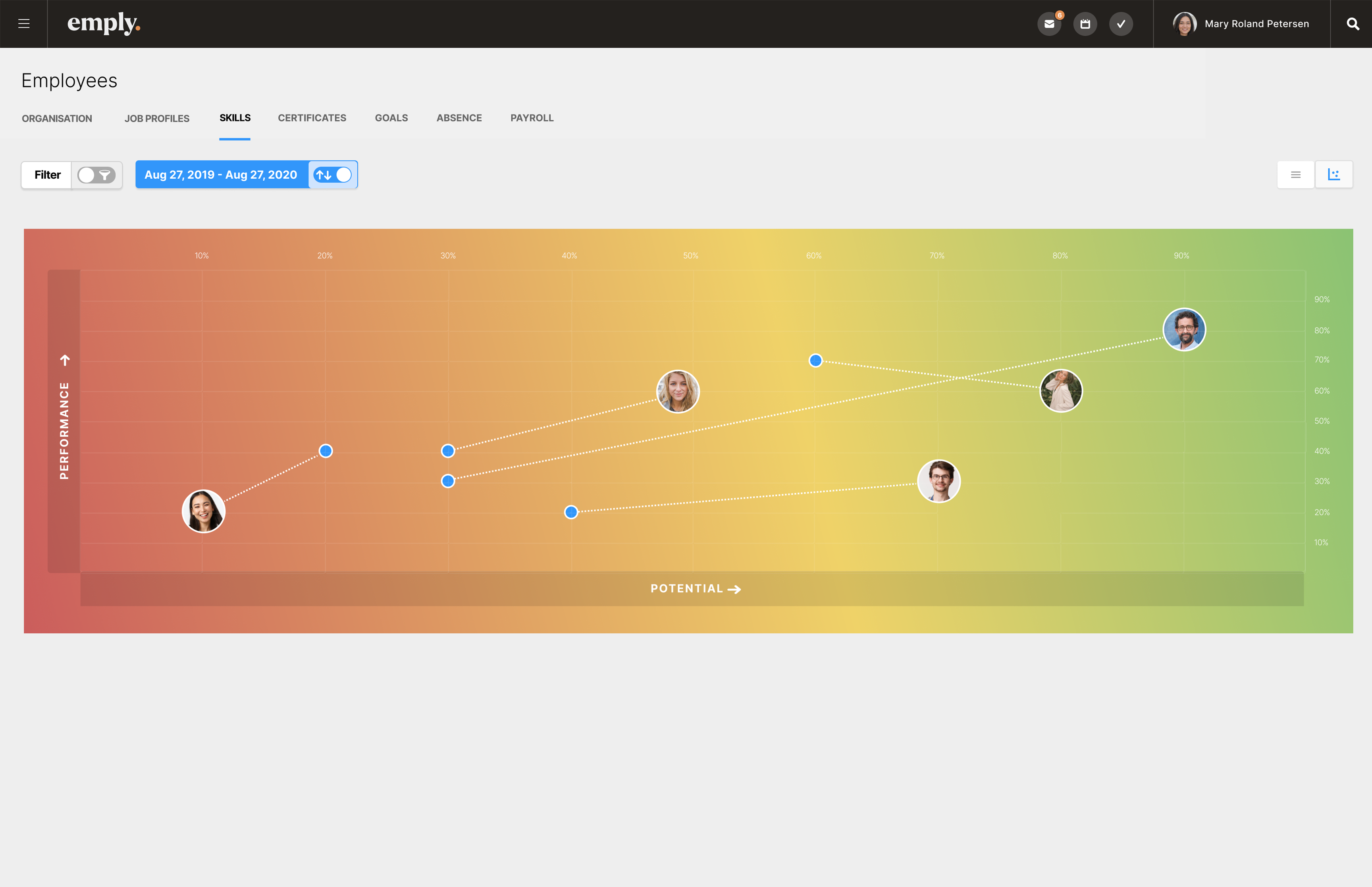Select young man with glasses avatar near 70%
The width and height of the screenshot is (1372, 887).
pos(939,482)
